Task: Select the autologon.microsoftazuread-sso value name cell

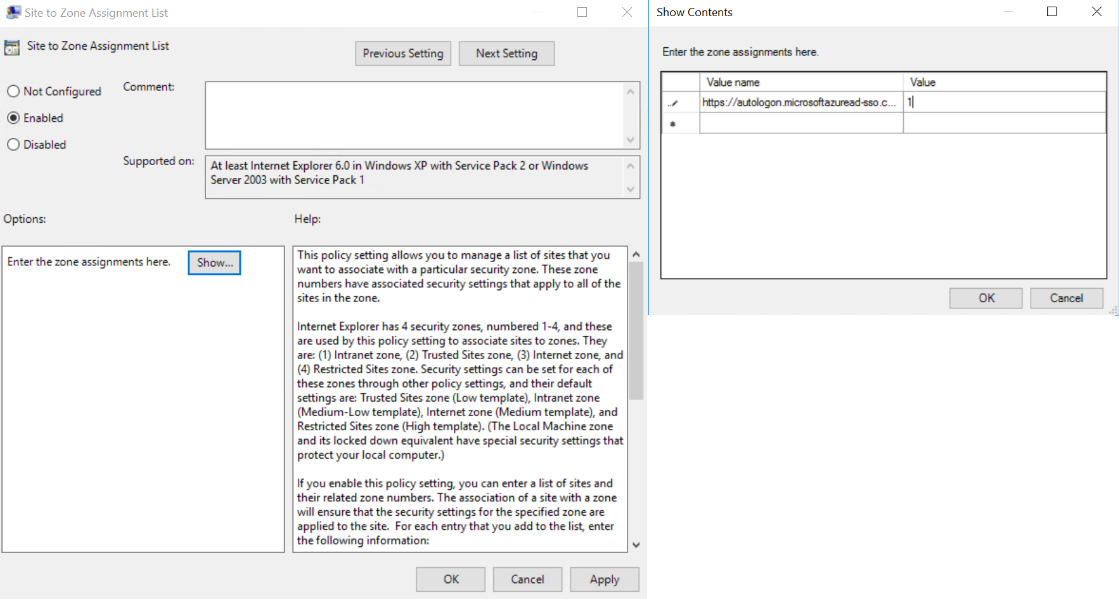Action: 800,101
